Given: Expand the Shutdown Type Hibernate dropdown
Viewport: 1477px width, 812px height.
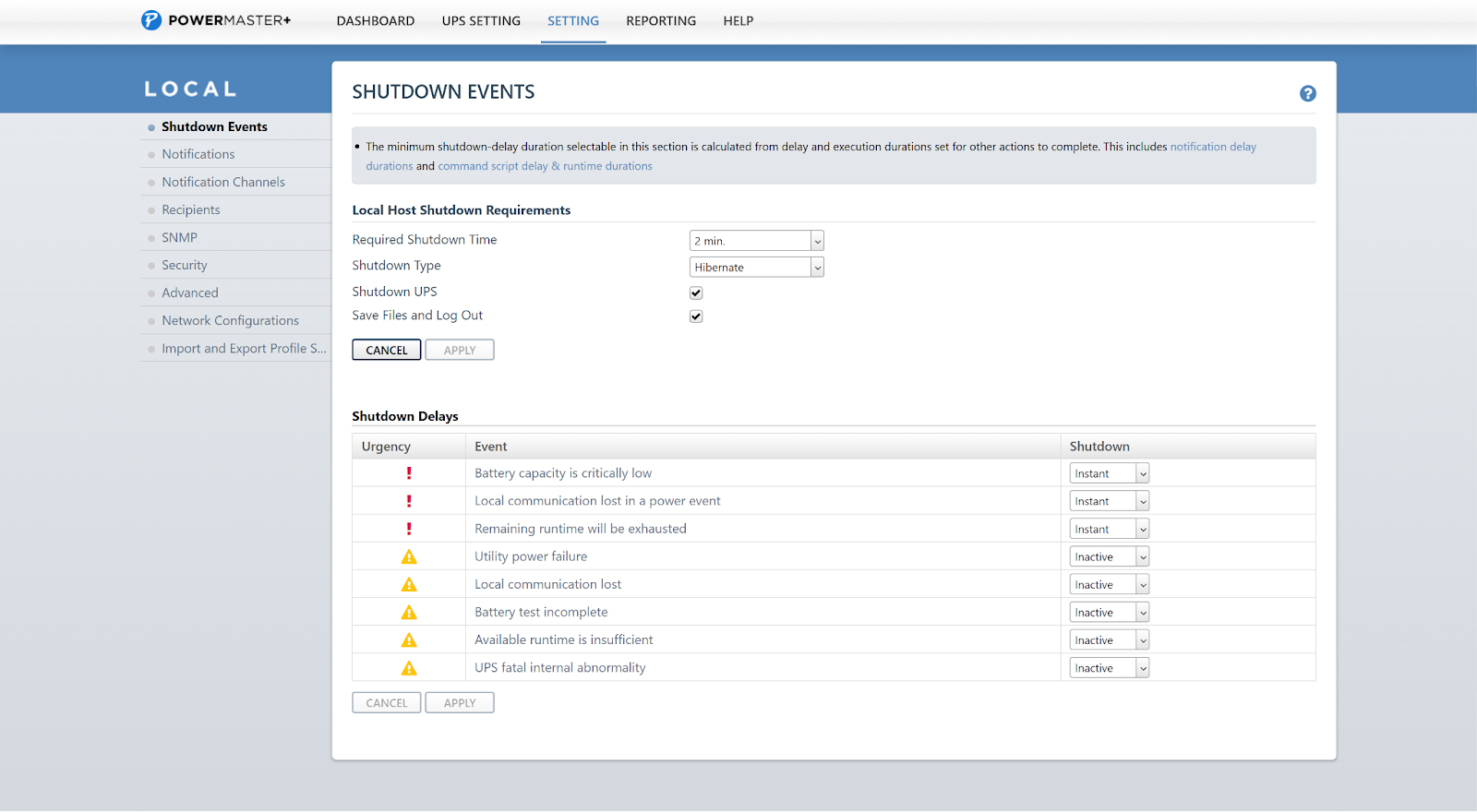Looking at the screenshot, I should coord(756,268).
